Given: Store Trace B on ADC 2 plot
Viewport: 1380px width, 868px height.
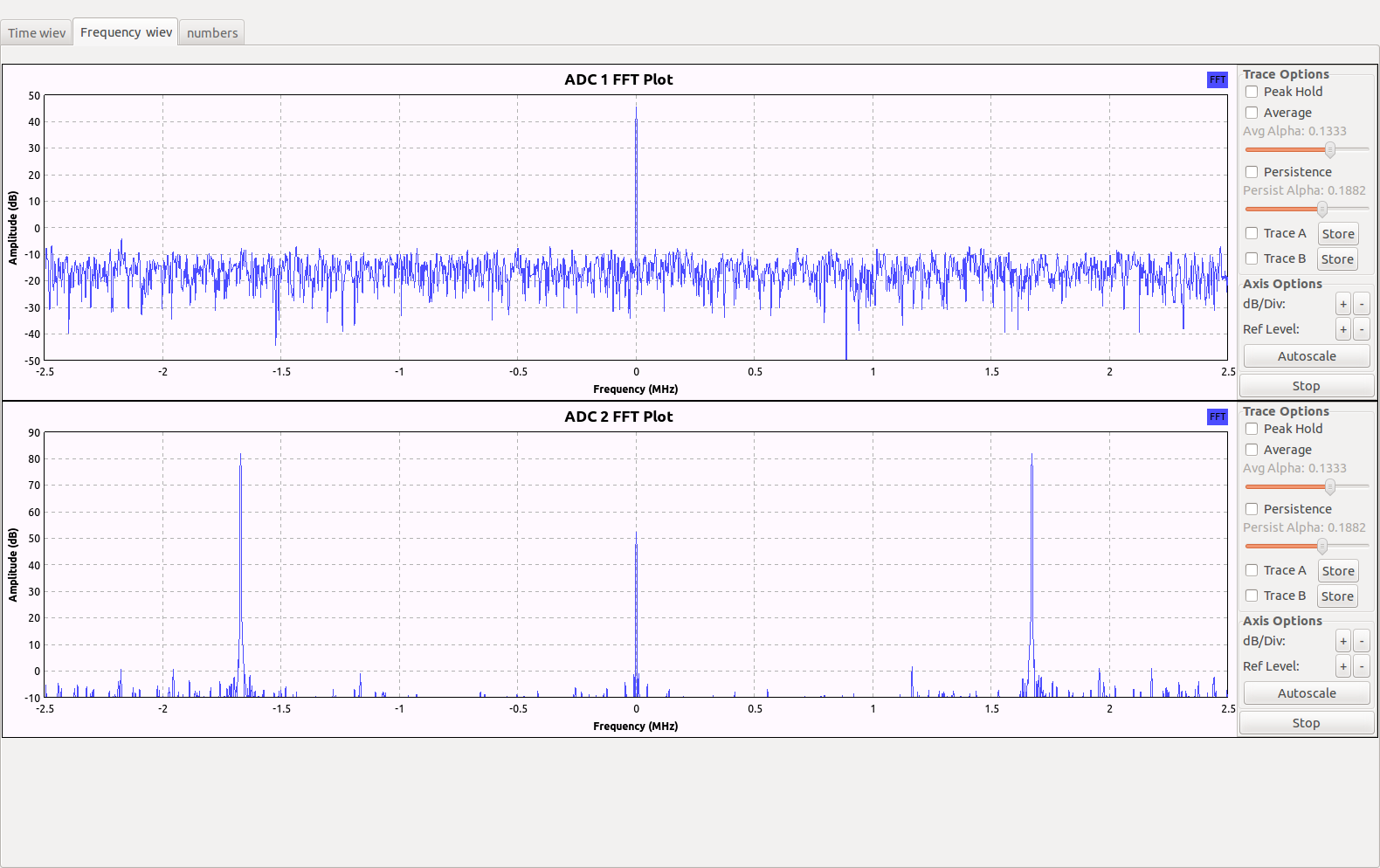Looking at the screenshot, I should [x=1337, y=596].
